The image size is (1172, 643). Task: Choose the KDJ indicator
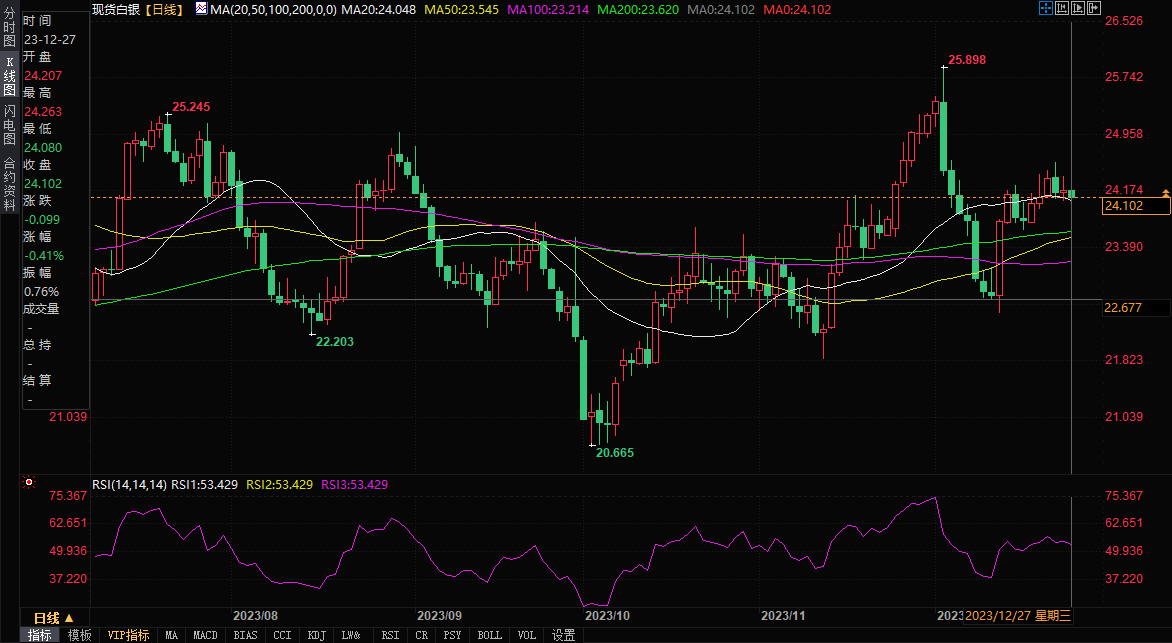coord(316,635)
